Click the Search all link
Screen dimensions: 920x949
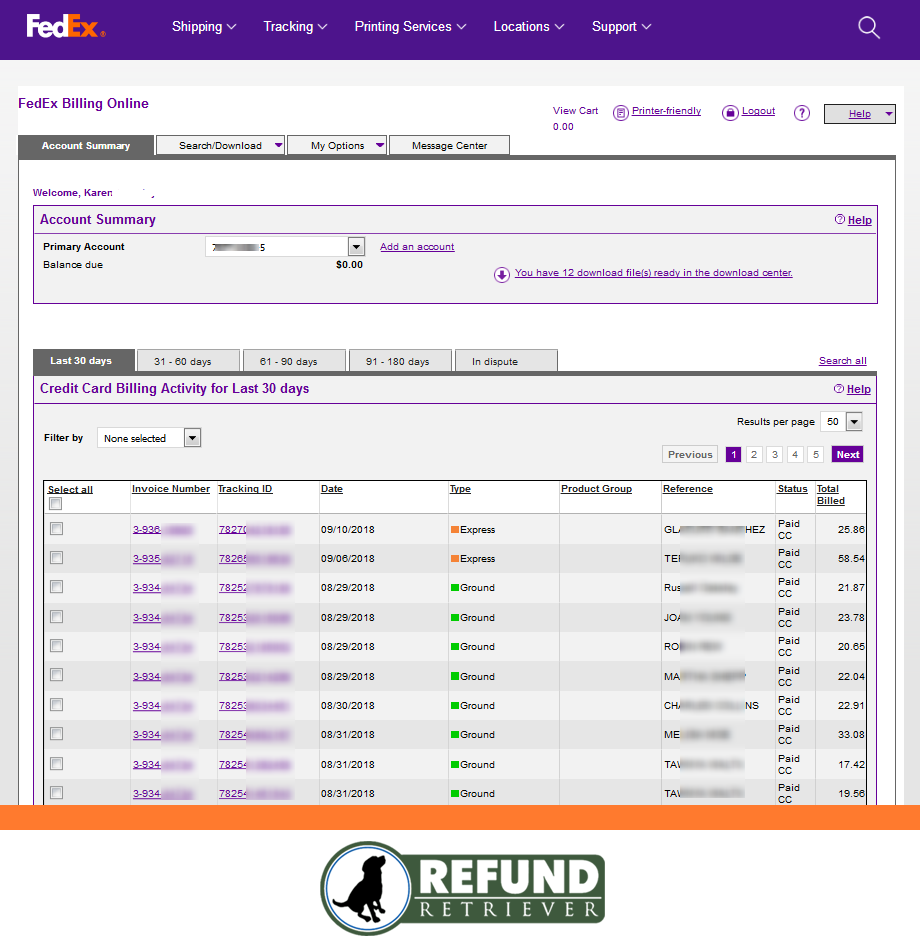coord(843,361)
